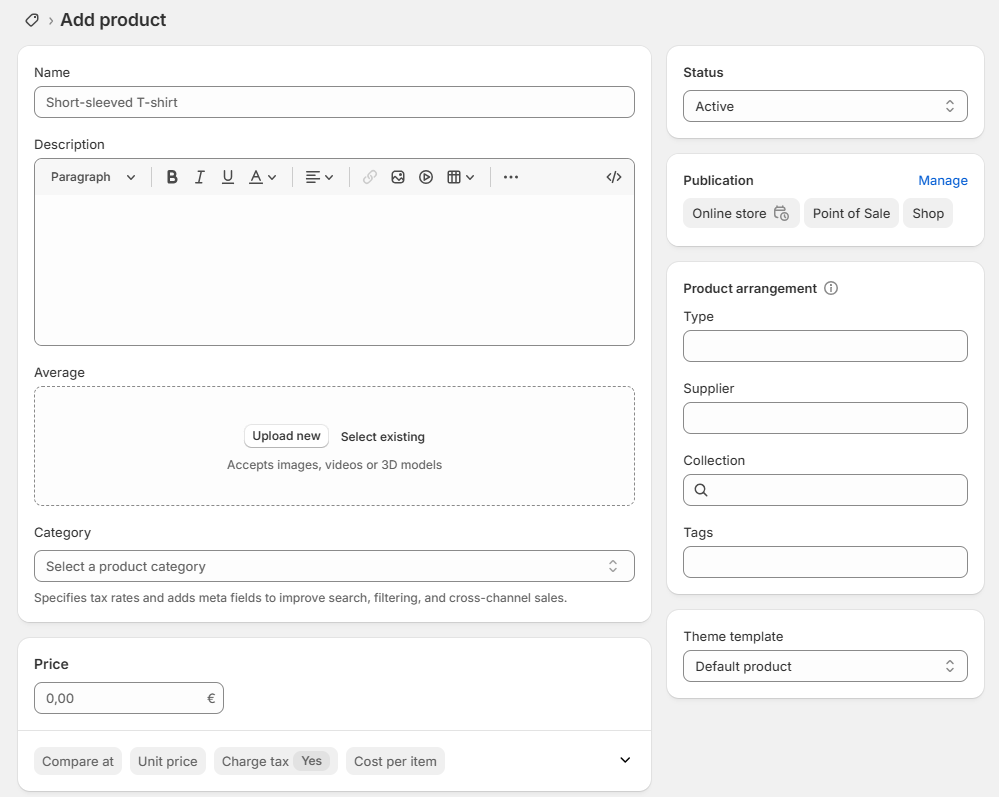Click the insert link icon

pos(370,177)
